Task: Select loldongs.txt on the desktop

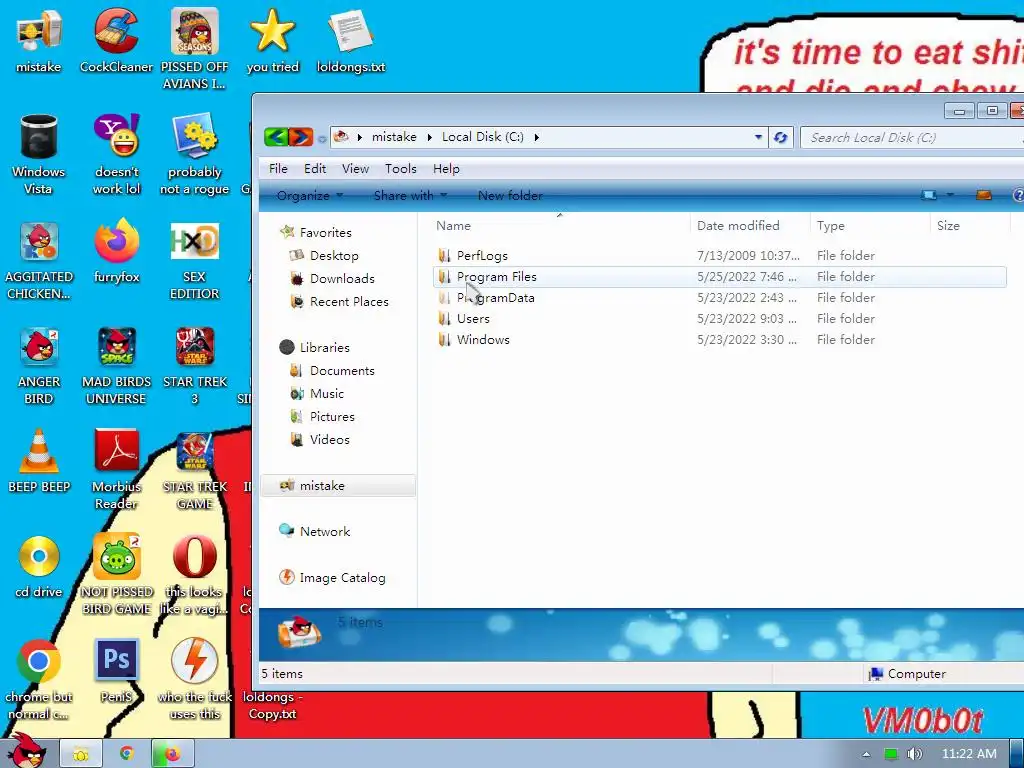Action: click(351, 41)
